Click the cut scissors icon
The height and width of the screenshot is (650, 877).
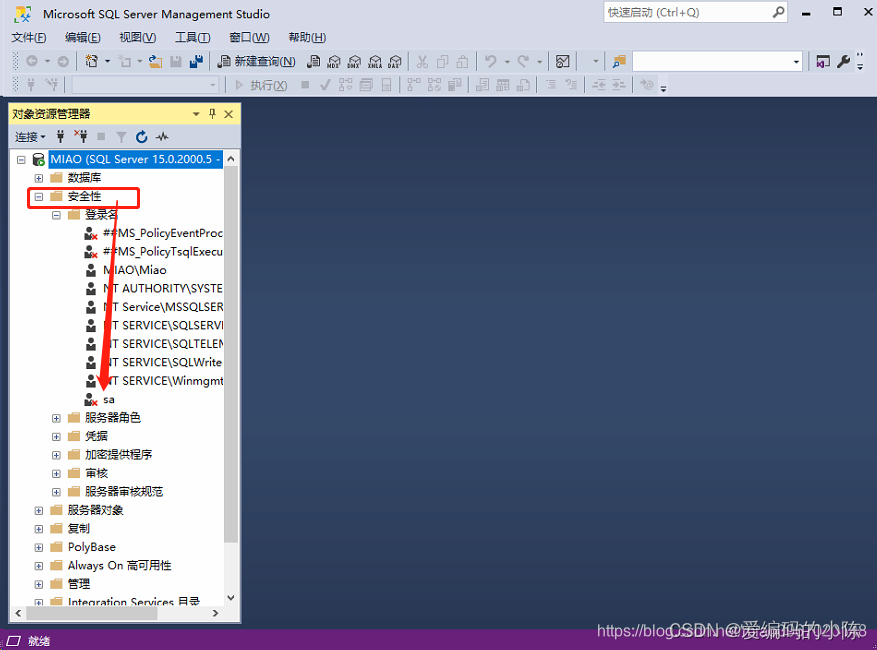point(422,62)
